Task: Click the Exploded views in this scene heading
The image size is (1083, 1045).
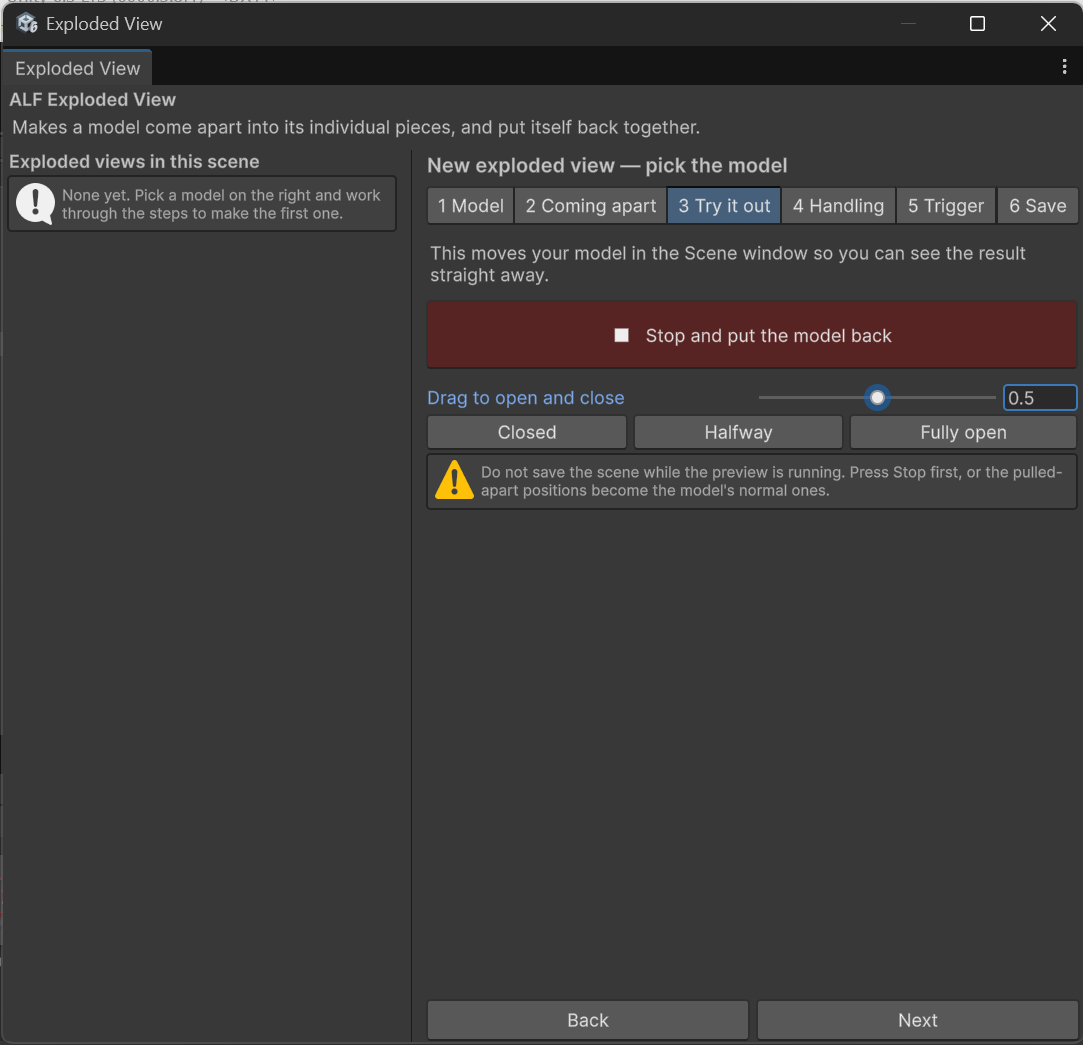Action: pos(134,162)
